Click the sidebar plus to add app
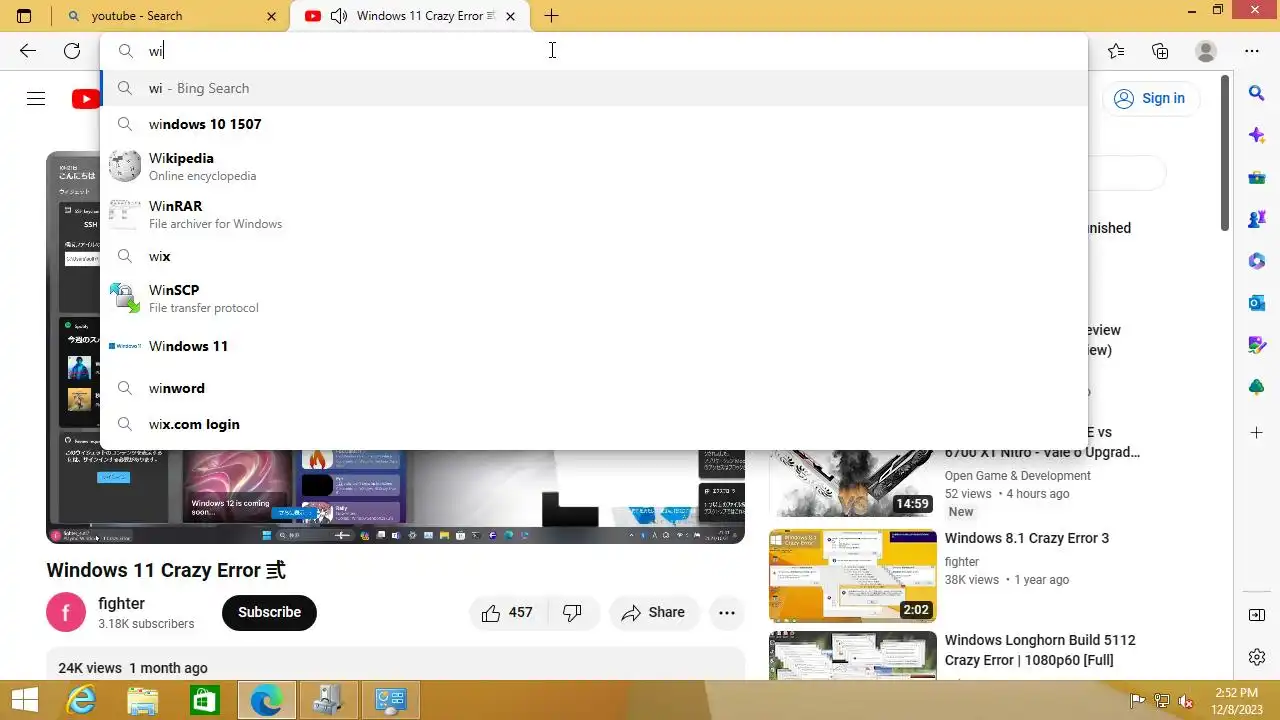 coord(1257,432)
